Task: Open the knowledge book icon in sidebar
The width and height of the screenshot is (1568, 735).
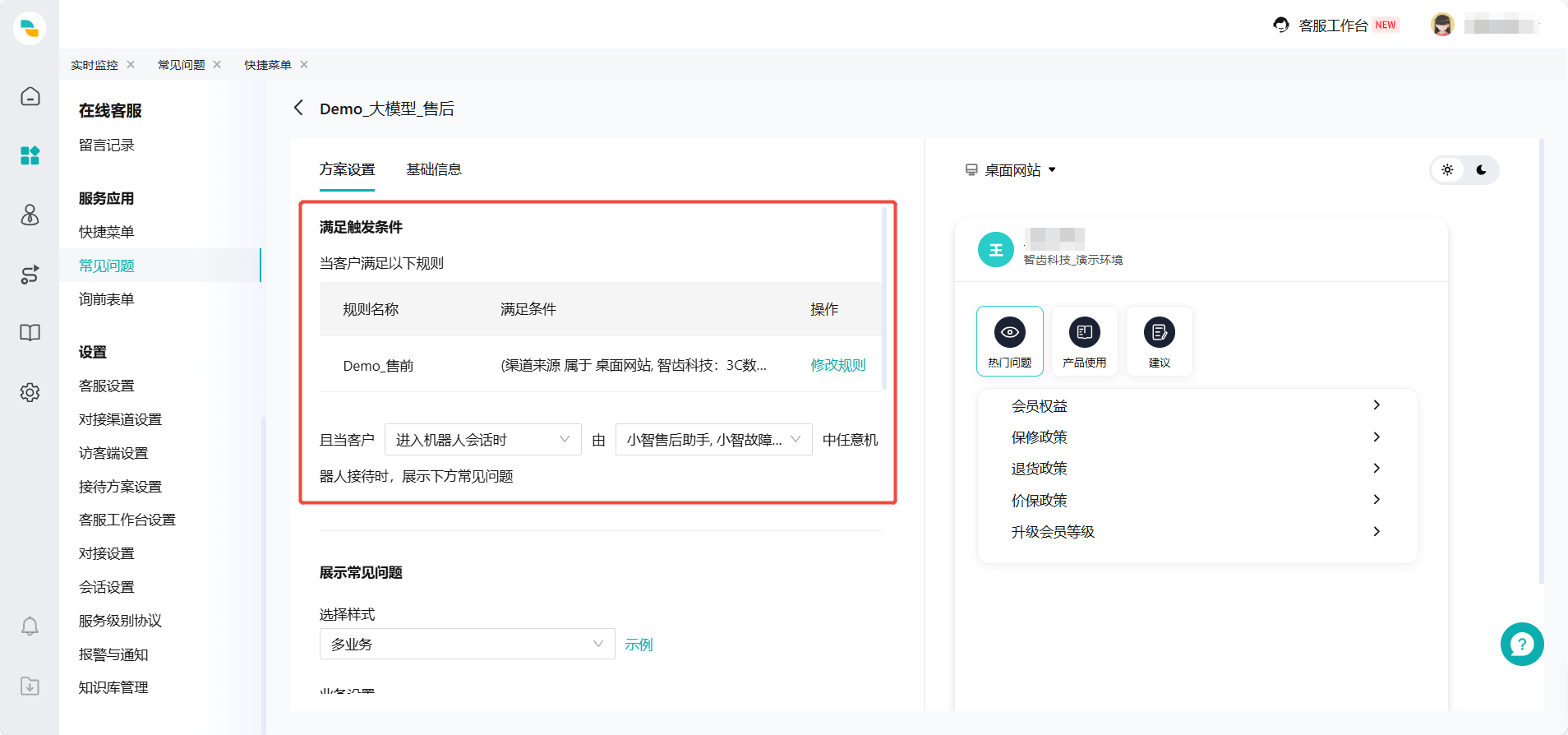Action: click(30, 333)
